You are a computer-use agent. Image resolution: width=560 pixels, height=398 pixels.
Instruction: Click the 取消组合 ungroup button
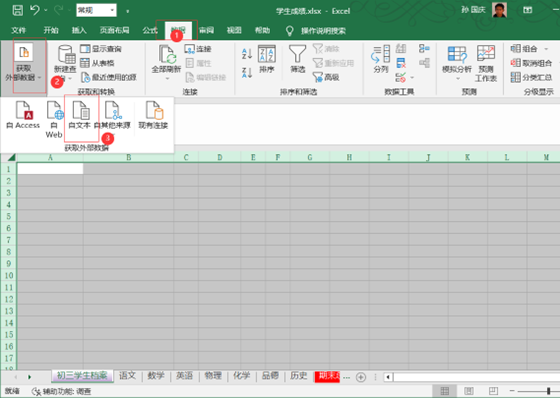pos(531,63)
